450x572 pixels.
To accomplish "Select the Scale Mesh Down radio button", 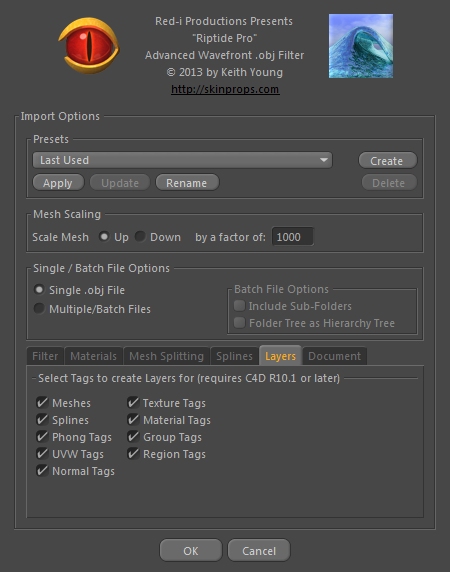I will click(140, 237).
